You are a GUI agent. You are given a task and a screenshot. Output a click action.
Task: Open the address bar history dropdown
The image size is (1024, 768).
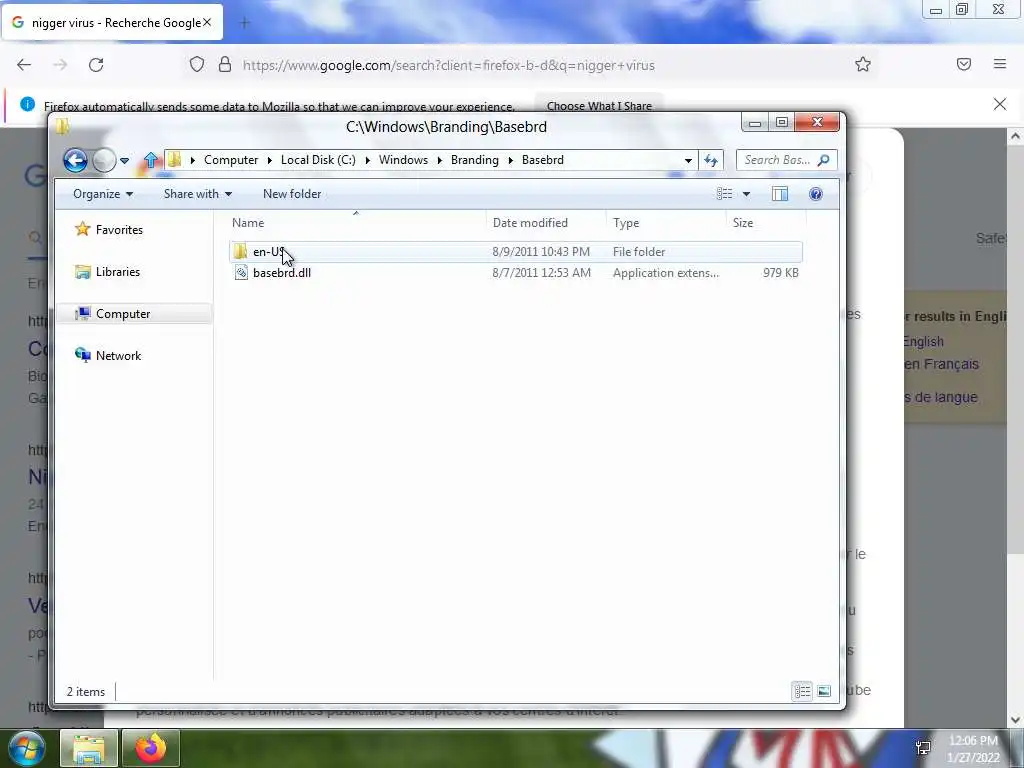(688, 161)
